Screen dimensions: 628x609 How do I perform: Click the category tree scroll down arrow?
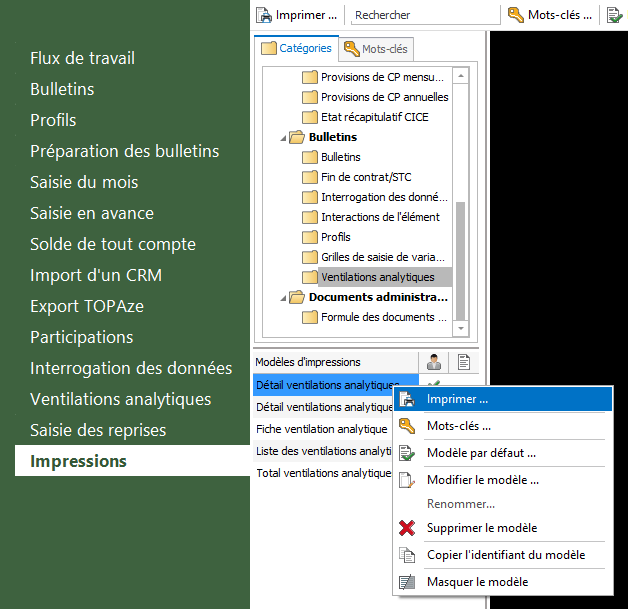461,329
